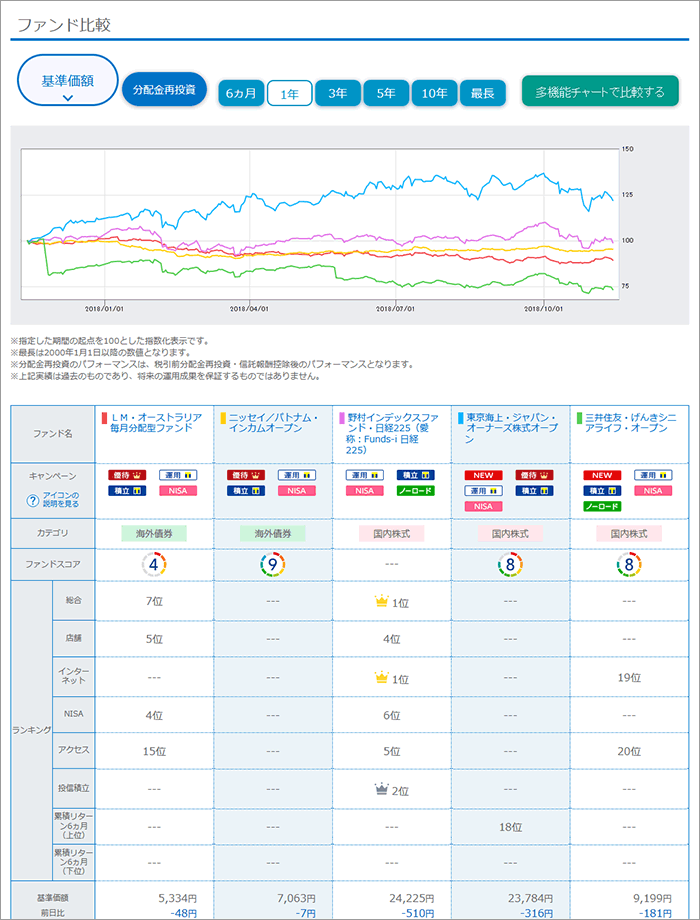Click the 優待 badge under LM・オーストラリア fund
The height and width of the screenshot is (920, 700).
point(127,475)
